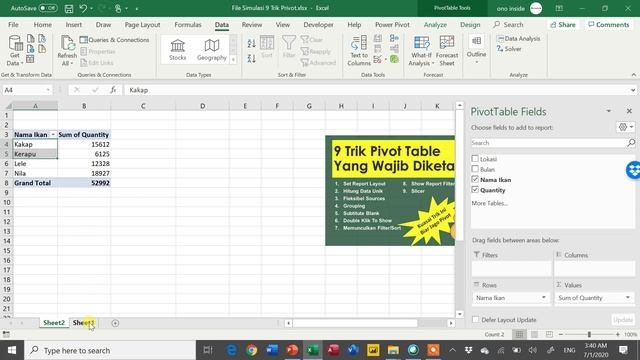Open Nama Ikan filter dropdown in A3

pyautogui.click(x=53, y=135)
